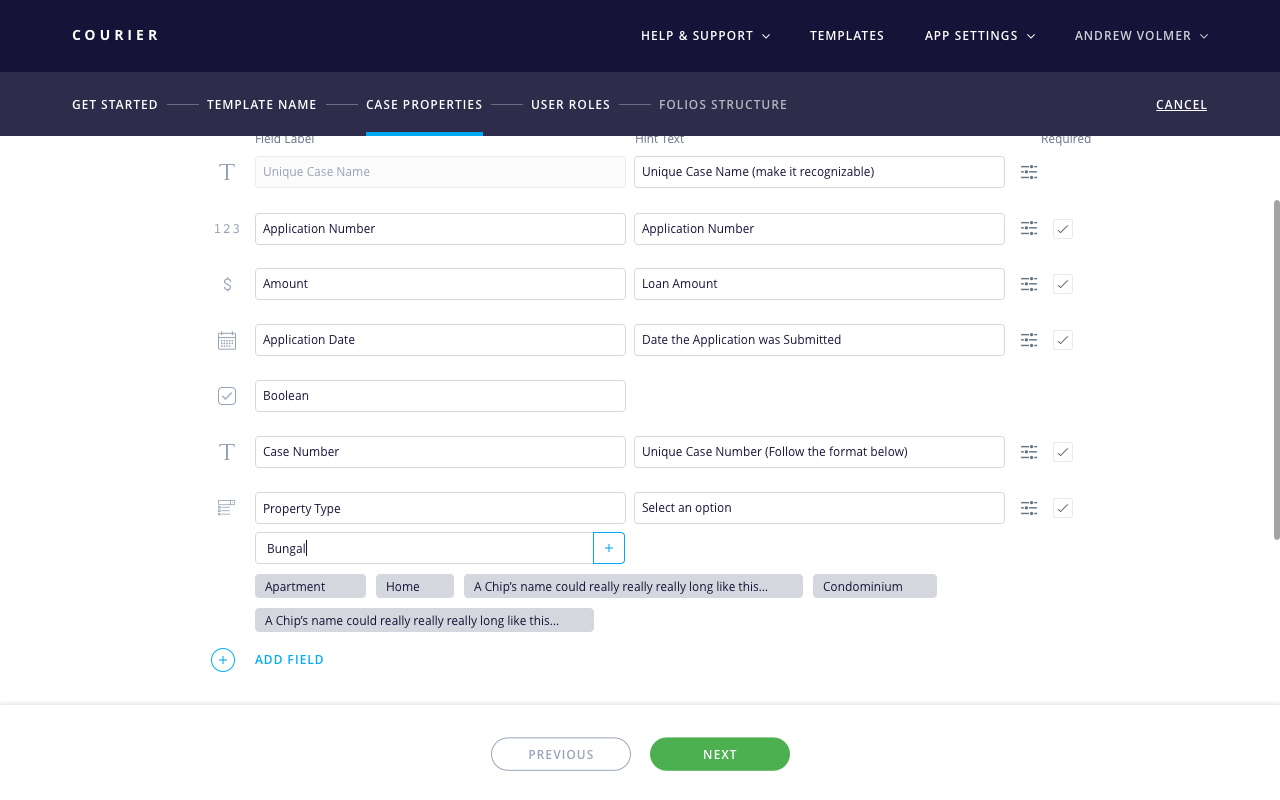1280x800 pixels.
Task: Click the circled plus Add Field icon
Action: click(223, 660)
